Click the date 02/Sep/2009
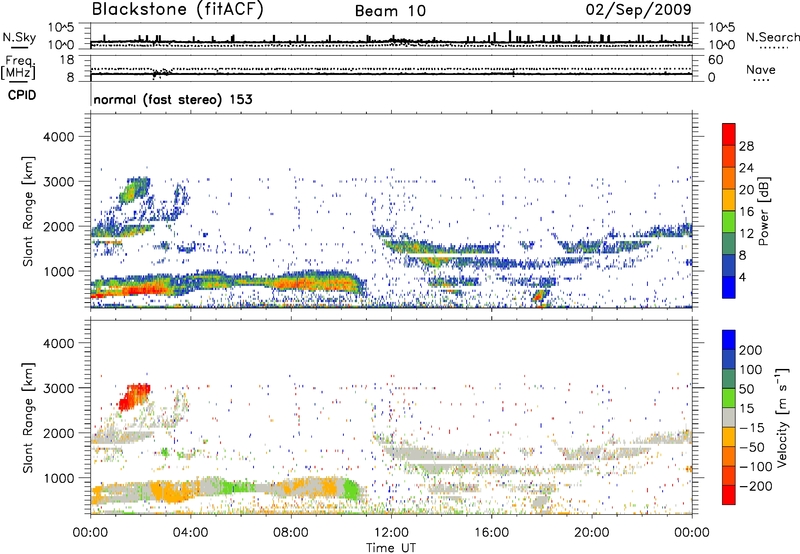Viewport: 800px width, 554px height. pyautogui.click(x=638, y=9)
